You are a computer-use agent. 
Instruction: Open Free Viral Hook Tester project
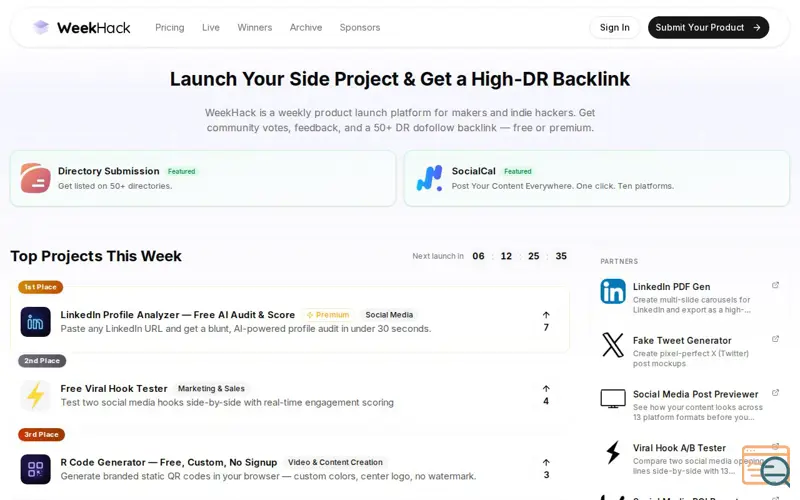point(114,389)
